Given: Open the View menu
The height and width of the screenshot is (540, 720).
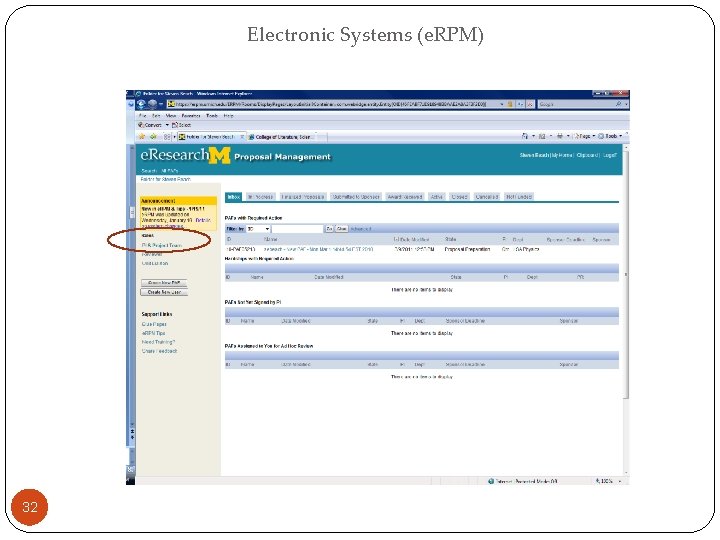Looking at the screenshot, I should point(171,116).
